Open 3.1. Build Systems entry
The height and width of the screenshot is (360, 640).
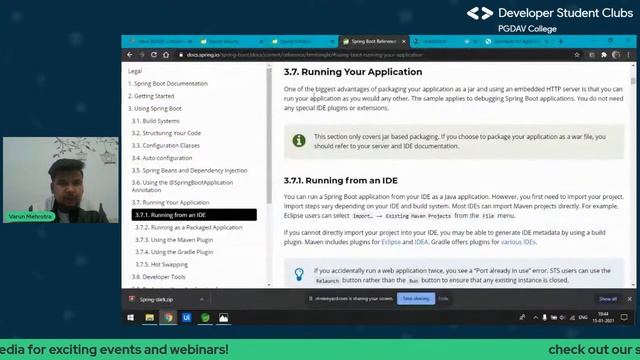[x=156, y=121]
